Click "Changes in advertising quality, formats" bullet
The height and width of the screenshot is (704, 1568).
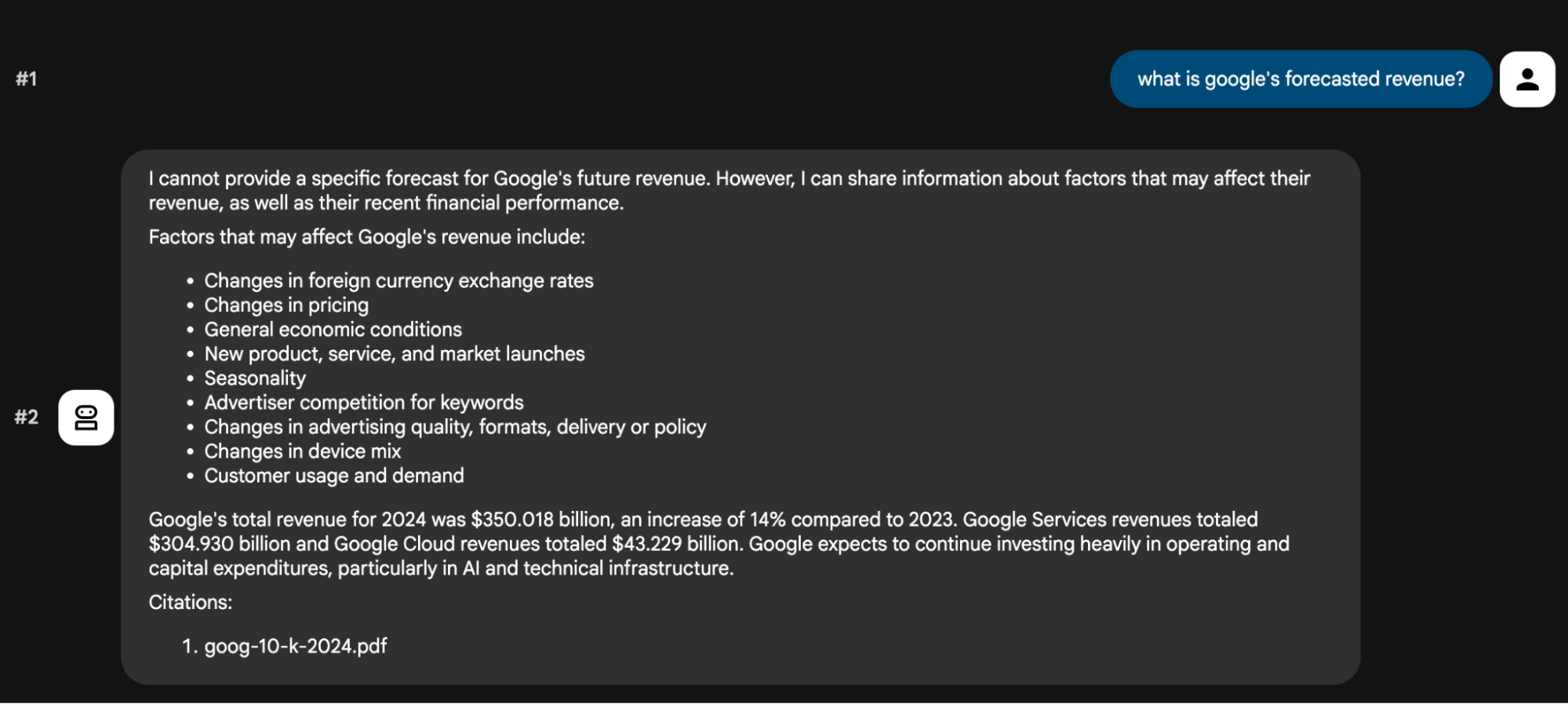455,427
